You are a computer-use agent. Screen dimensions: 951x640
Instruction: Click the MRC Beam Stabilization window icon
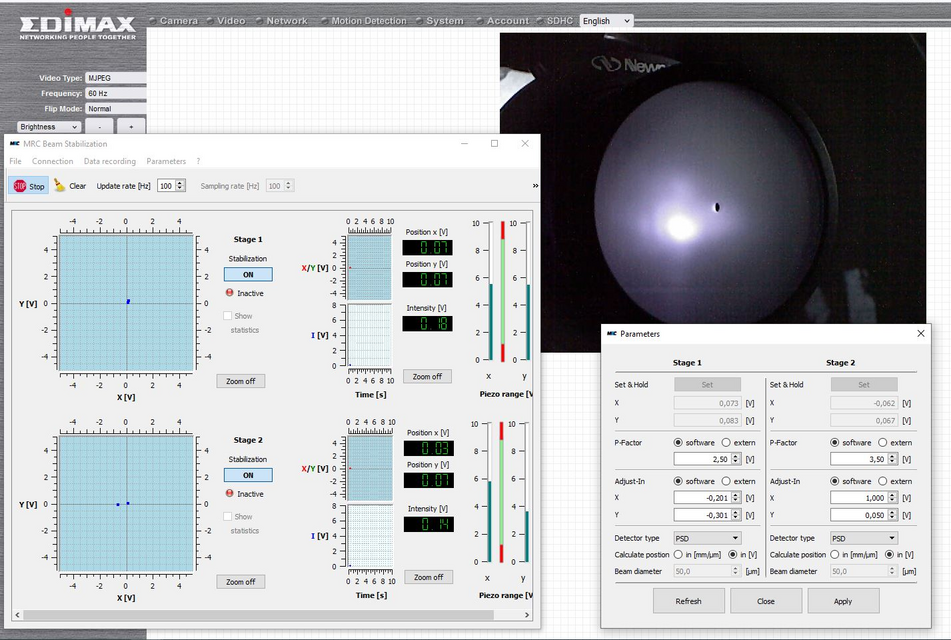[15, 144]
